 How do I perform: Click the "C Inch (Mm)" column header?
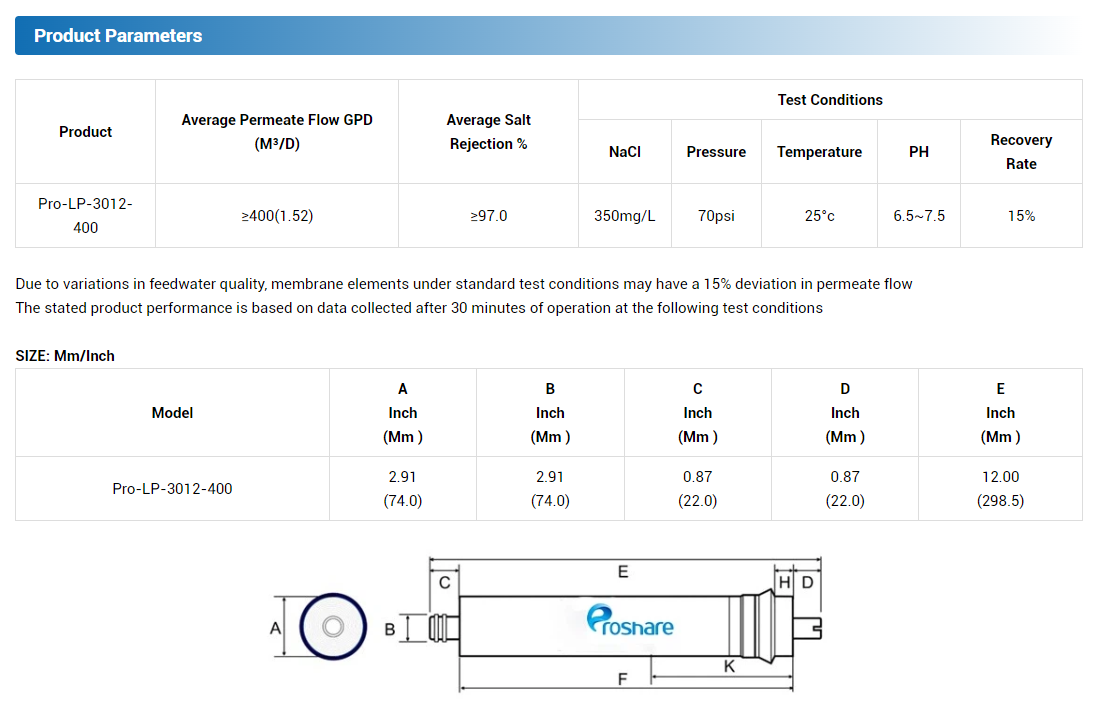[x=698, y=413]
